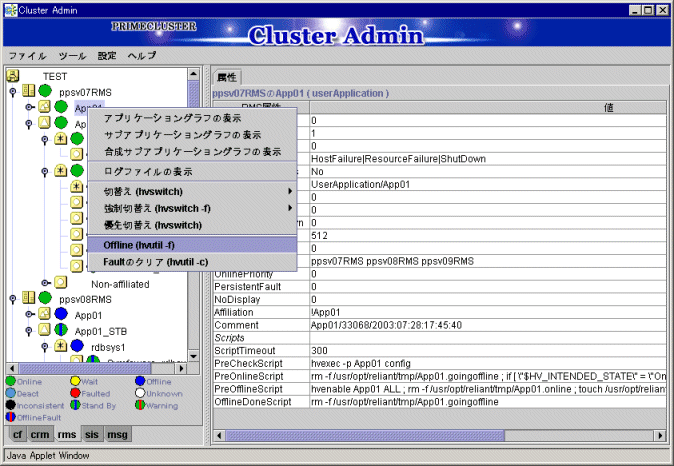The image size is (674, 466).
Task: Click the attribute table scroll right arrow
Action: coord(660,435)
